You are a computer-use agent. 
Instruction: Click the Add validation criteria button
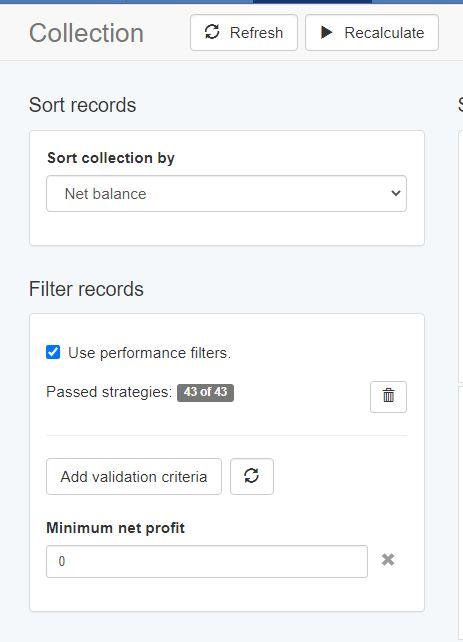click(134, 477)
